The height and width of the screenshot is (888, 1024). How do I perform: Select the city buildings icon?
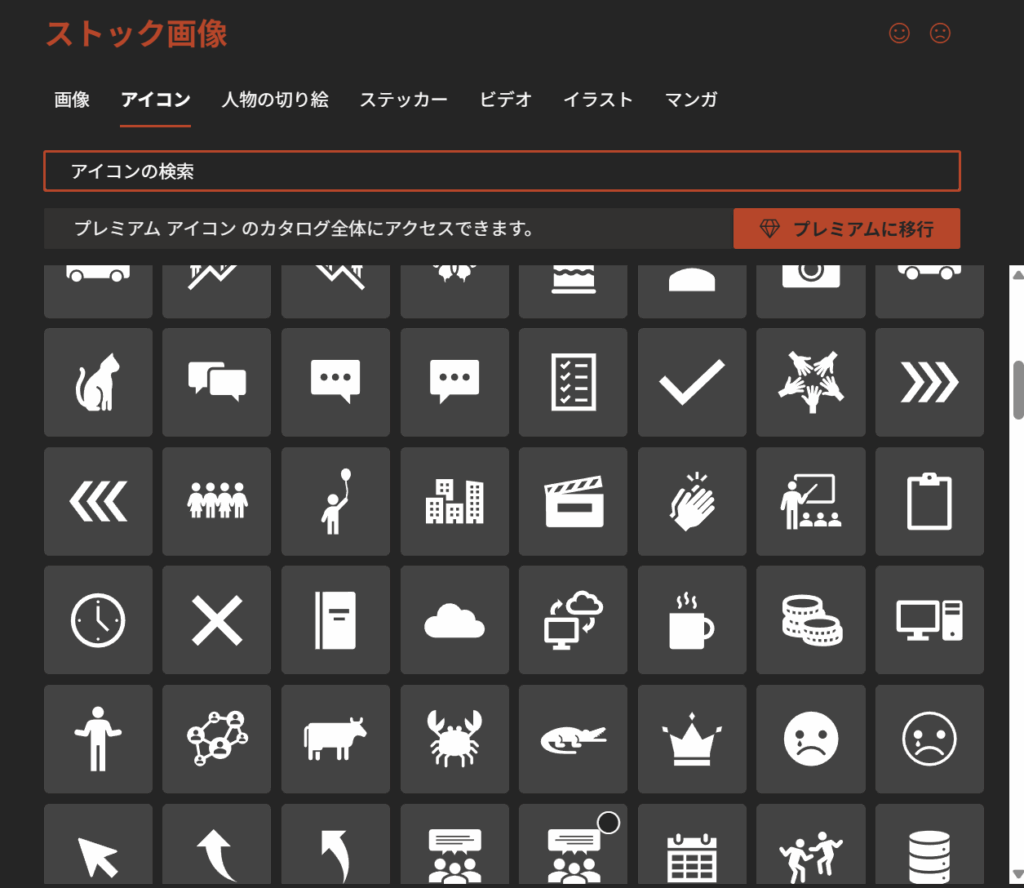[455, 501]
